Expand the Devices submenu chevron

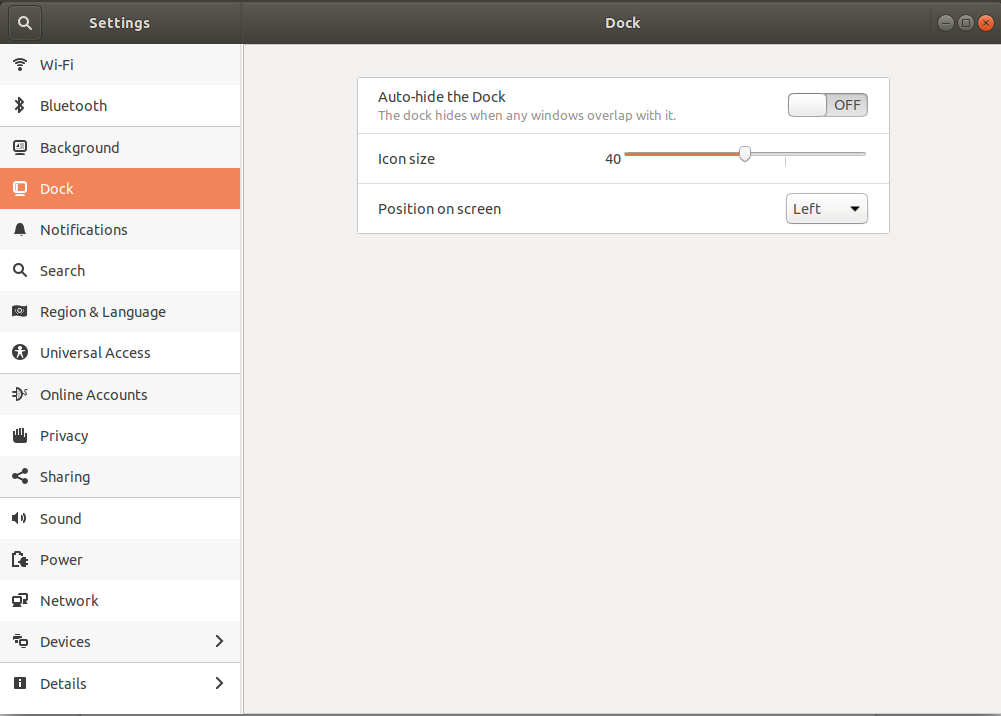tap(219, 642)
